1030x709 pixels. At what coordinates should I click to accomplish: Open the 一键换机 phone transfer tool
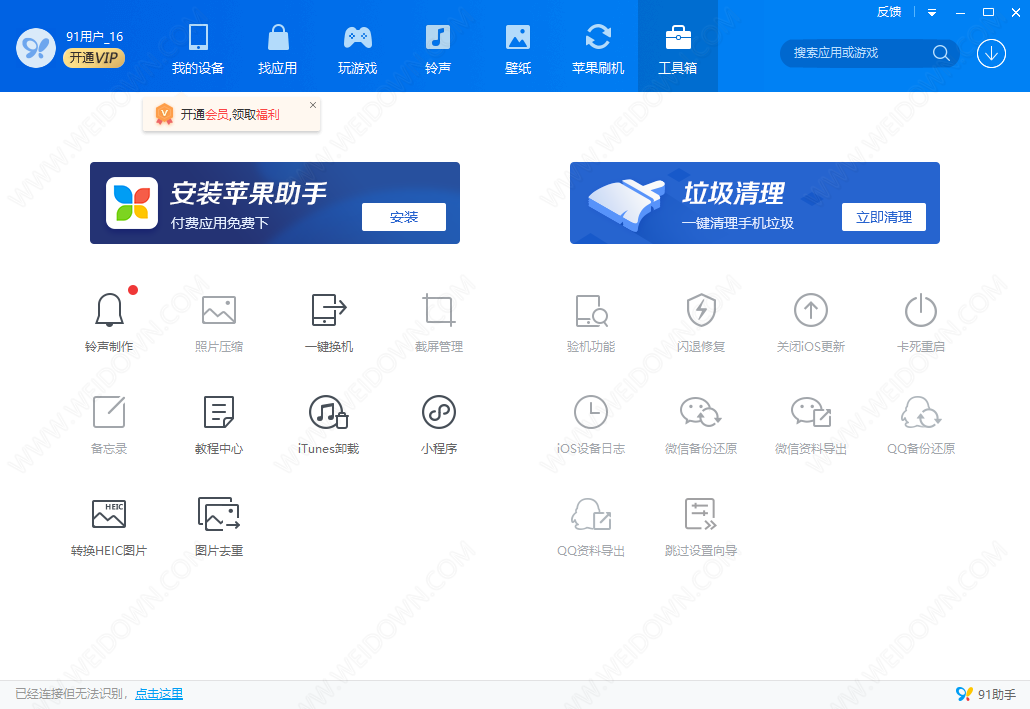(329, 322)
